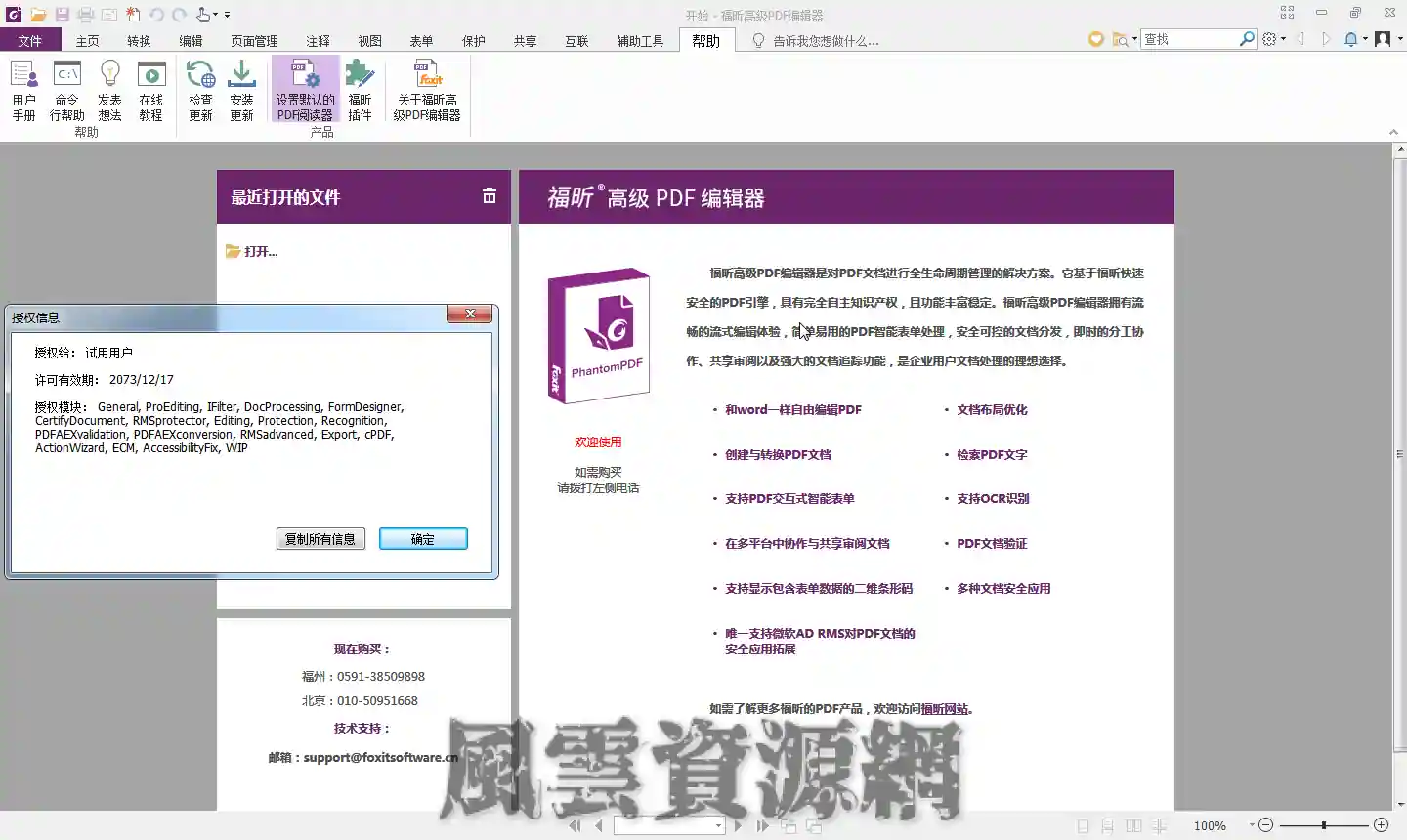The image size is (1407, 840).
Task: Switch to the Home (主页) tab
Action: click(88, 40)
